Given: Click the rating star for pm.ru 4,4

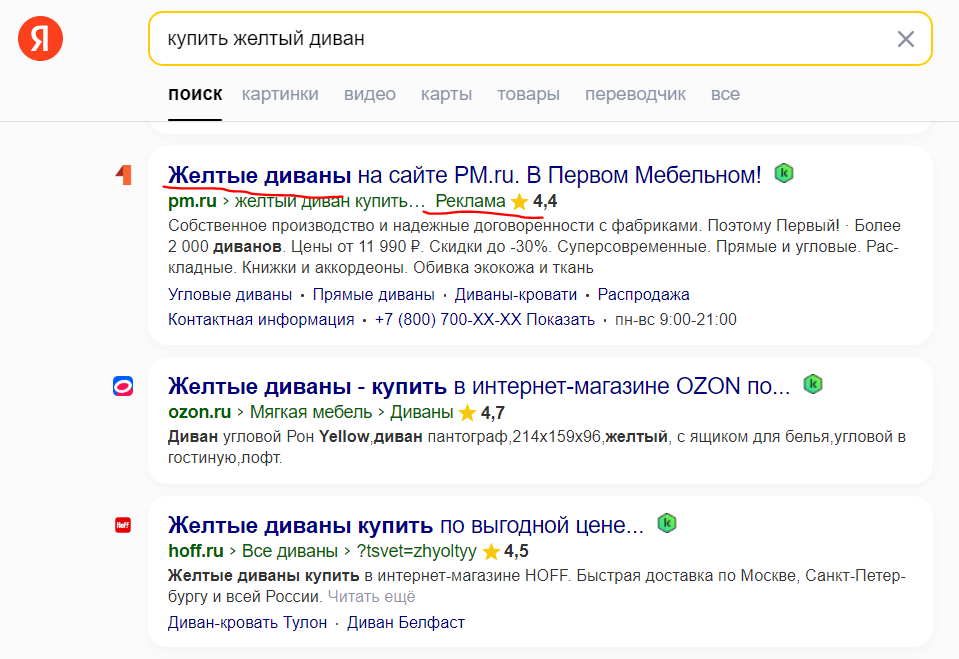Looking at the screenshot, I should 519,201.
